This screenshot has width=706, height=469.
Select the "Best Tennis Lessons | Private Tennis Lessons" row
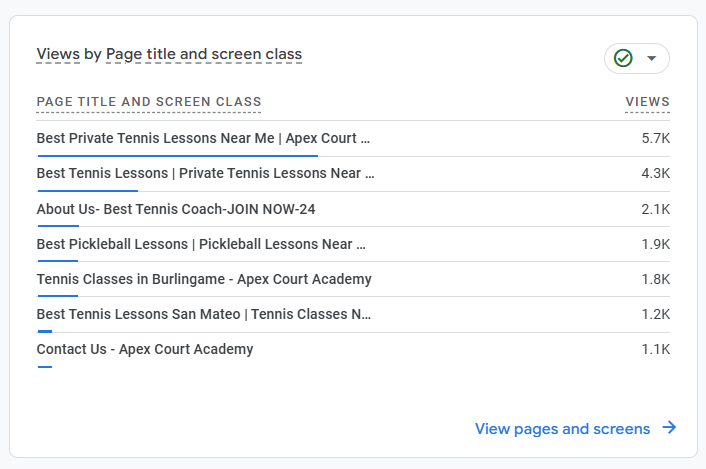[205, 173]
